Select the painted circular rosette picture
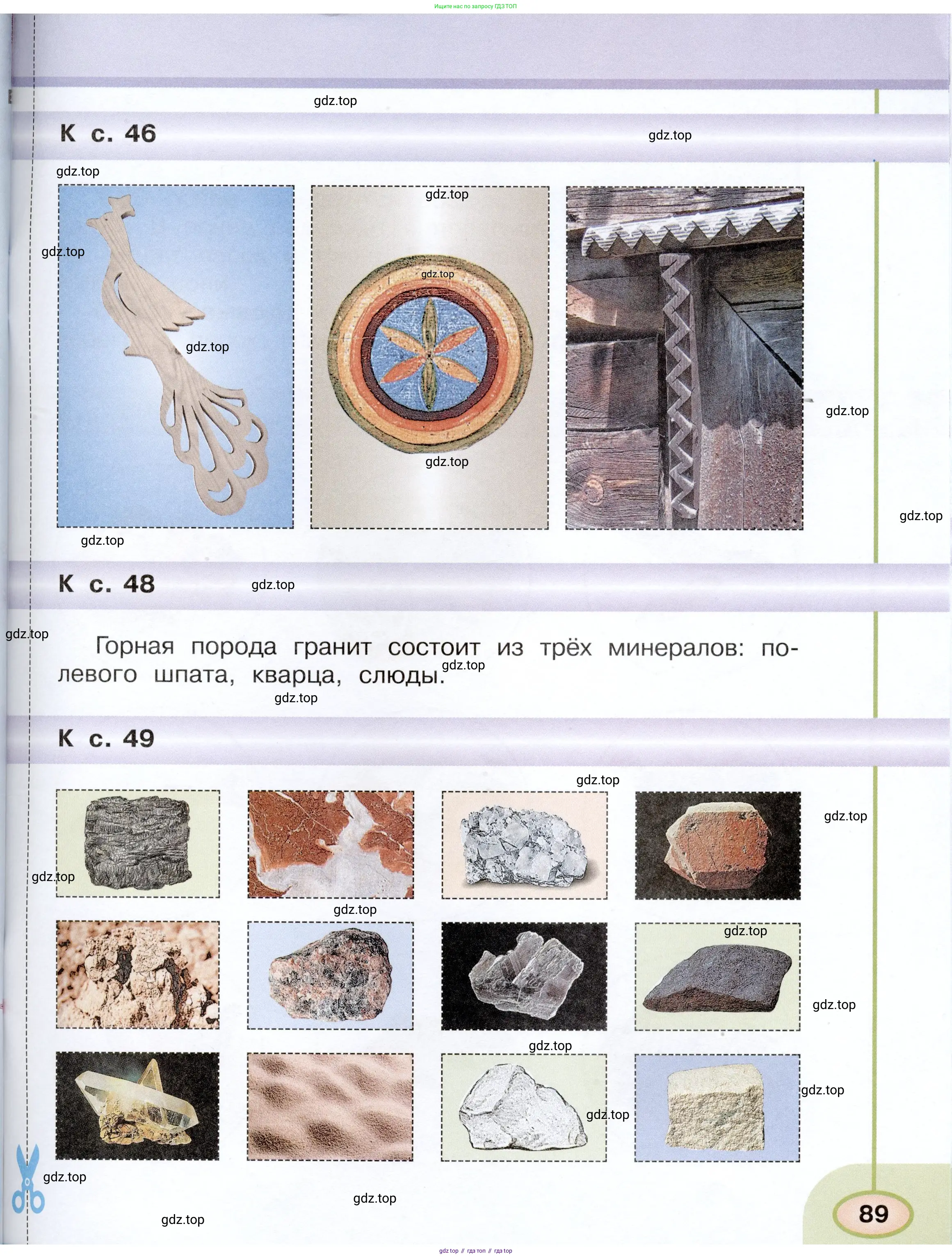 430,357
